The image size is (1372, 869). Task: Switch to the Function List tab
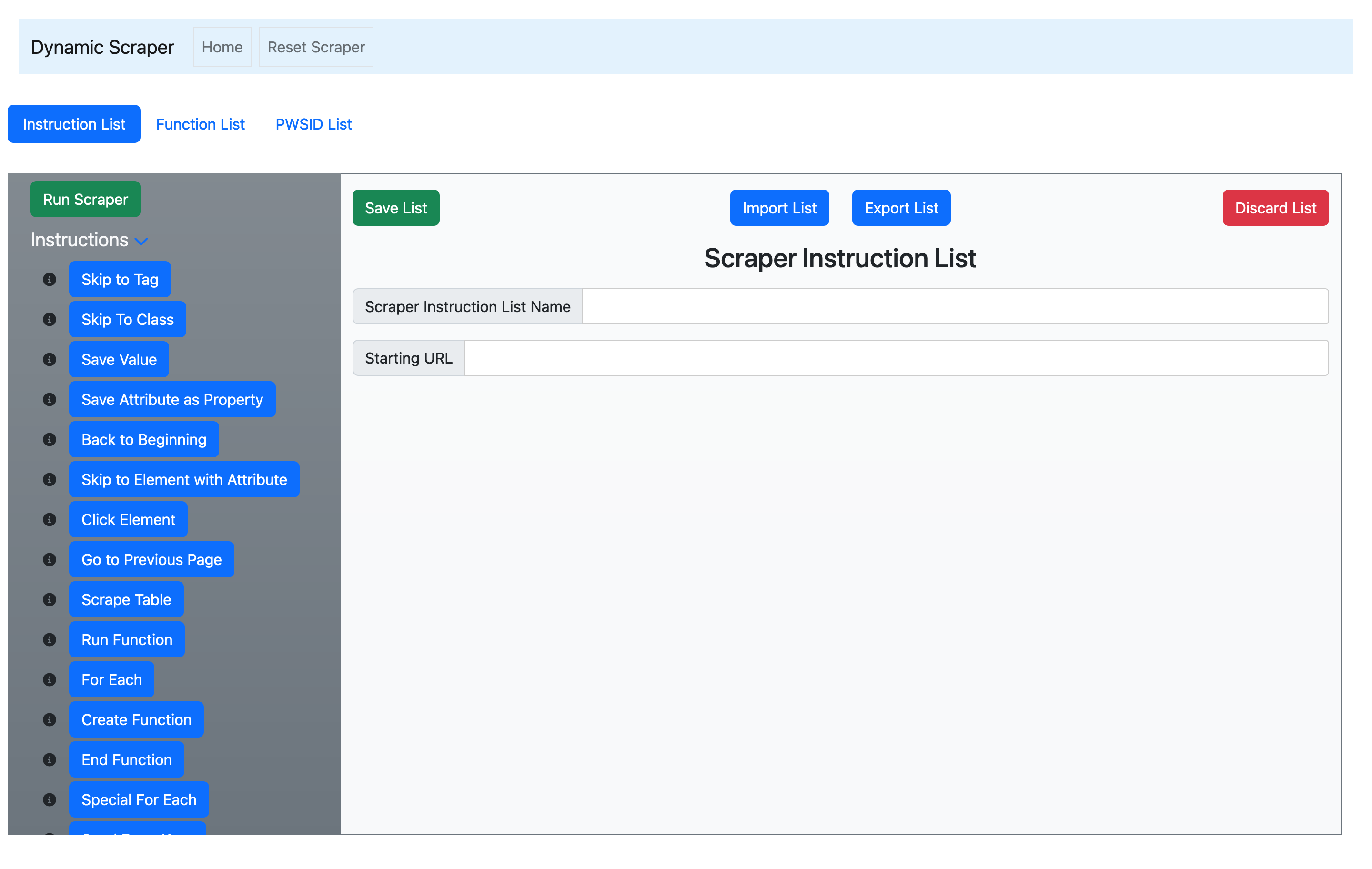pos(200,124)
